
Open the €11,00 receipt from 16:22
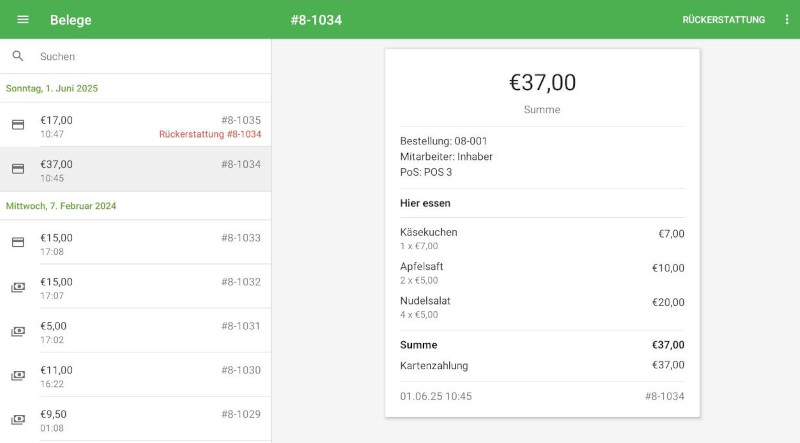[130, 375]
